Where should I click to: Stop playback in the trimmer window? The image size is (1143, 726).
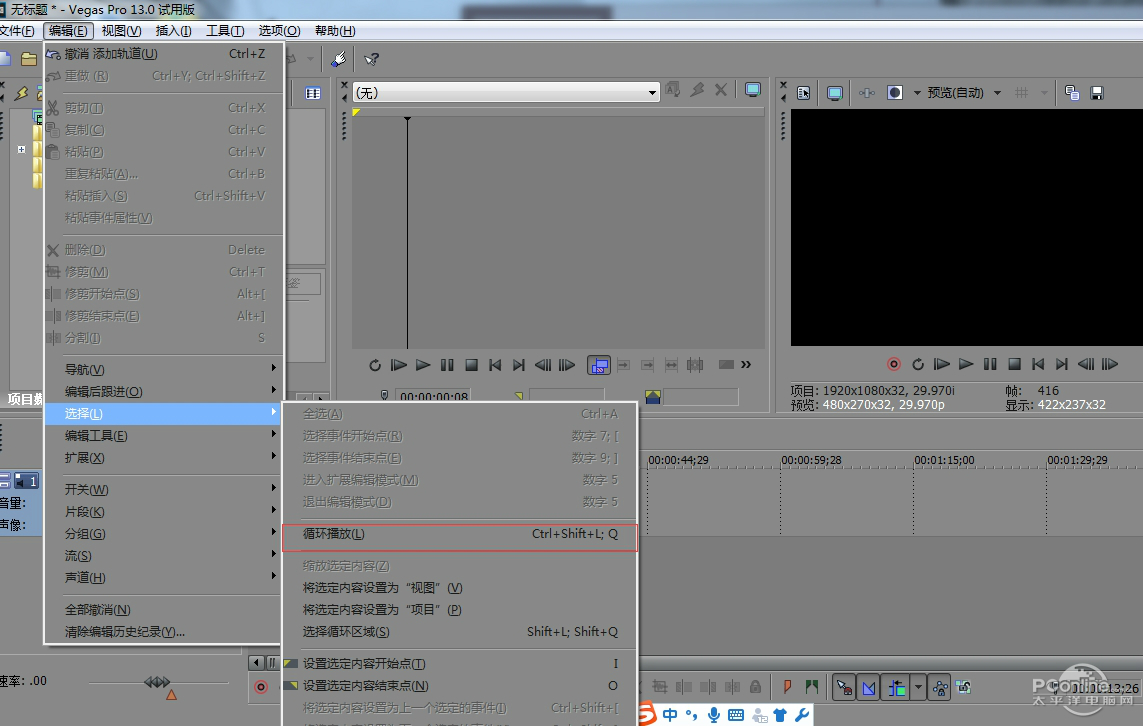coord(472,364)
